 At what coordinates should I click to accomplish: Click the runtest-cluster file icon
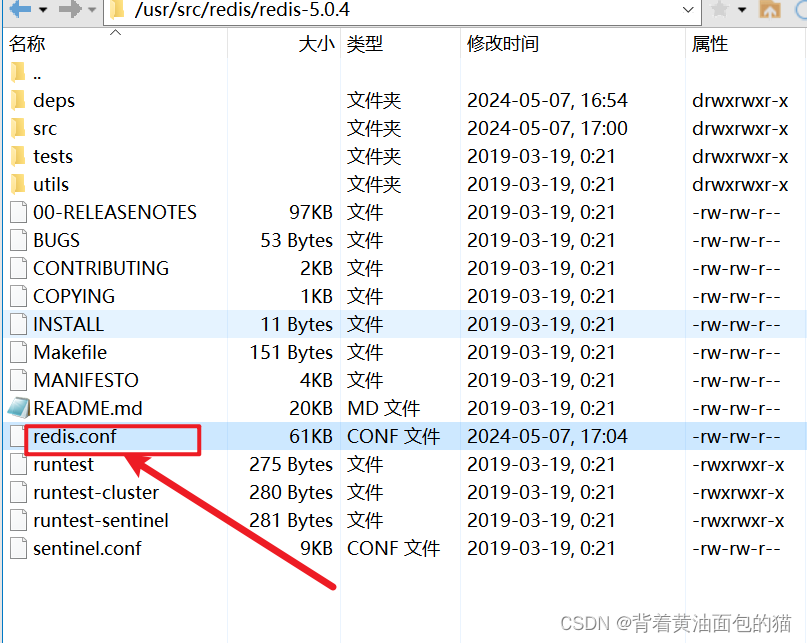click(19, 492)
